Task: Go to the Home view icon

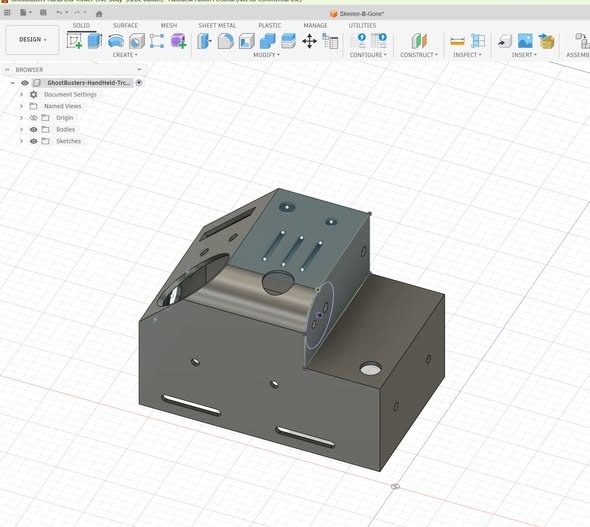Action: coord(99,14)
